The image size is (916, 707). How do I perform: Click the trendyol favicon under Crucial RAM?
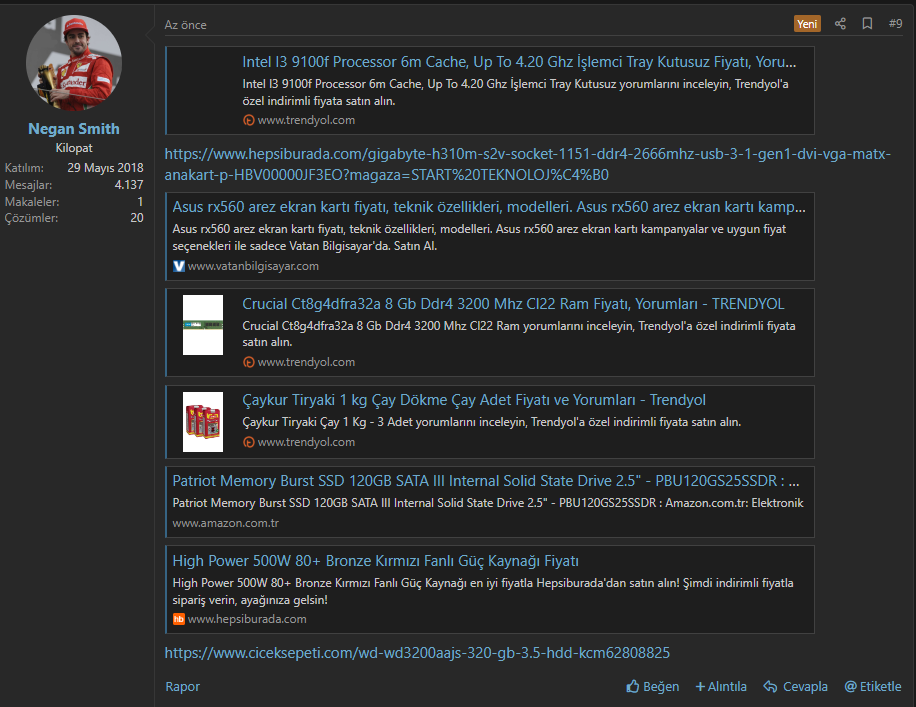pos(249,362)
